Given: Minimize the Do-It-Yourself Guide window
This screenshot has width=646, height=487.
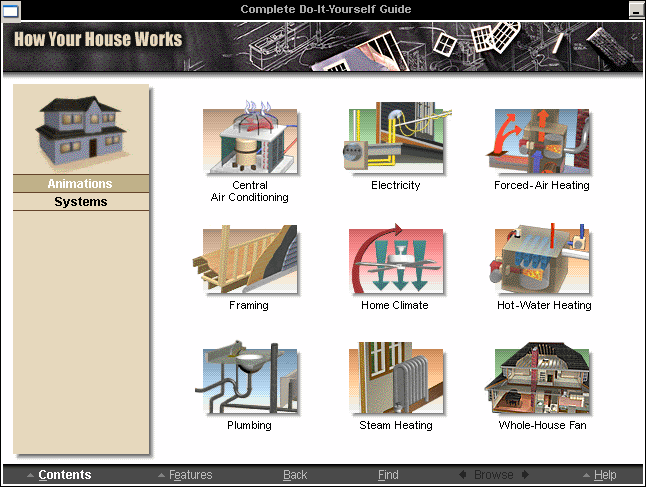Looking at the screenshot, I should coord(637,10).
